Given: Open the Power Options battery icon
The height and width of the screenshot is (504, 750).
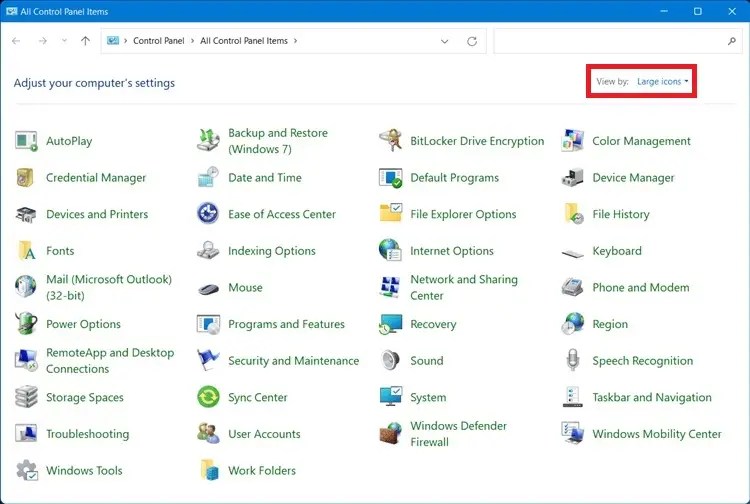Looking at the screenshot, I should click(26, 323).
